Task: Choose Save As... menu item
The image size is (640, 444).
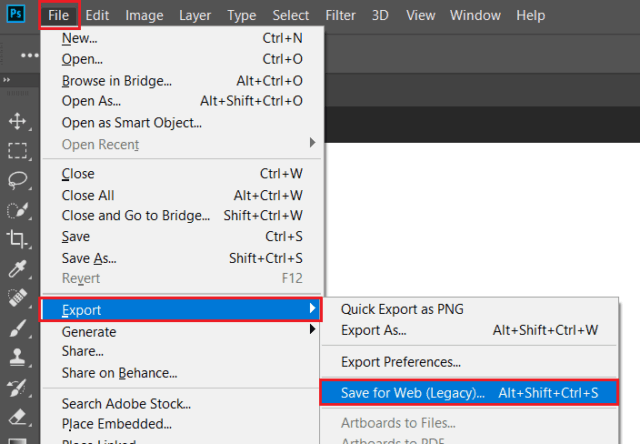Action: click(x=182, y=258)
